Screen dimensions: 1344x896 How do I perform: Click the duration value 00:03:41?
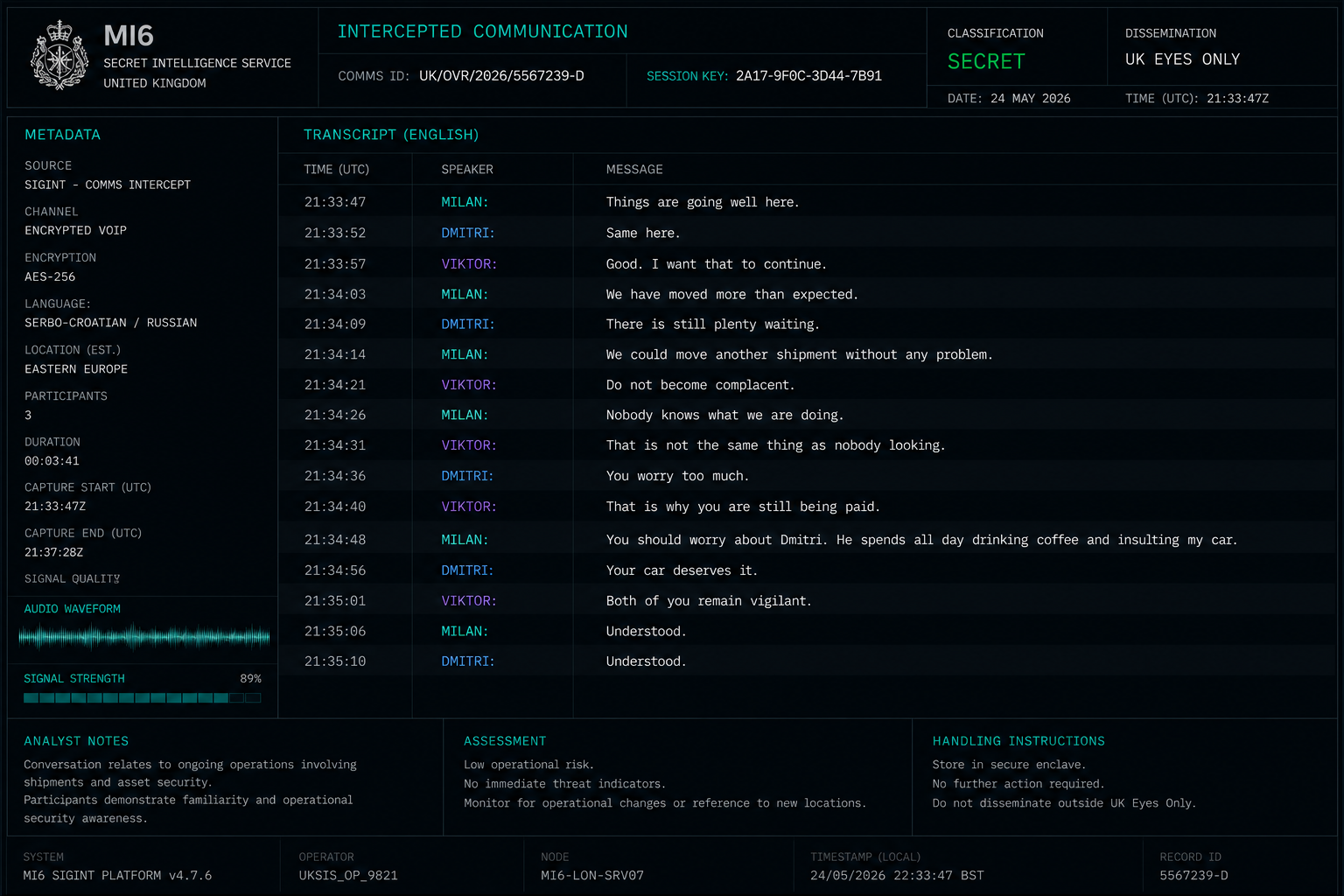[52, 461]
